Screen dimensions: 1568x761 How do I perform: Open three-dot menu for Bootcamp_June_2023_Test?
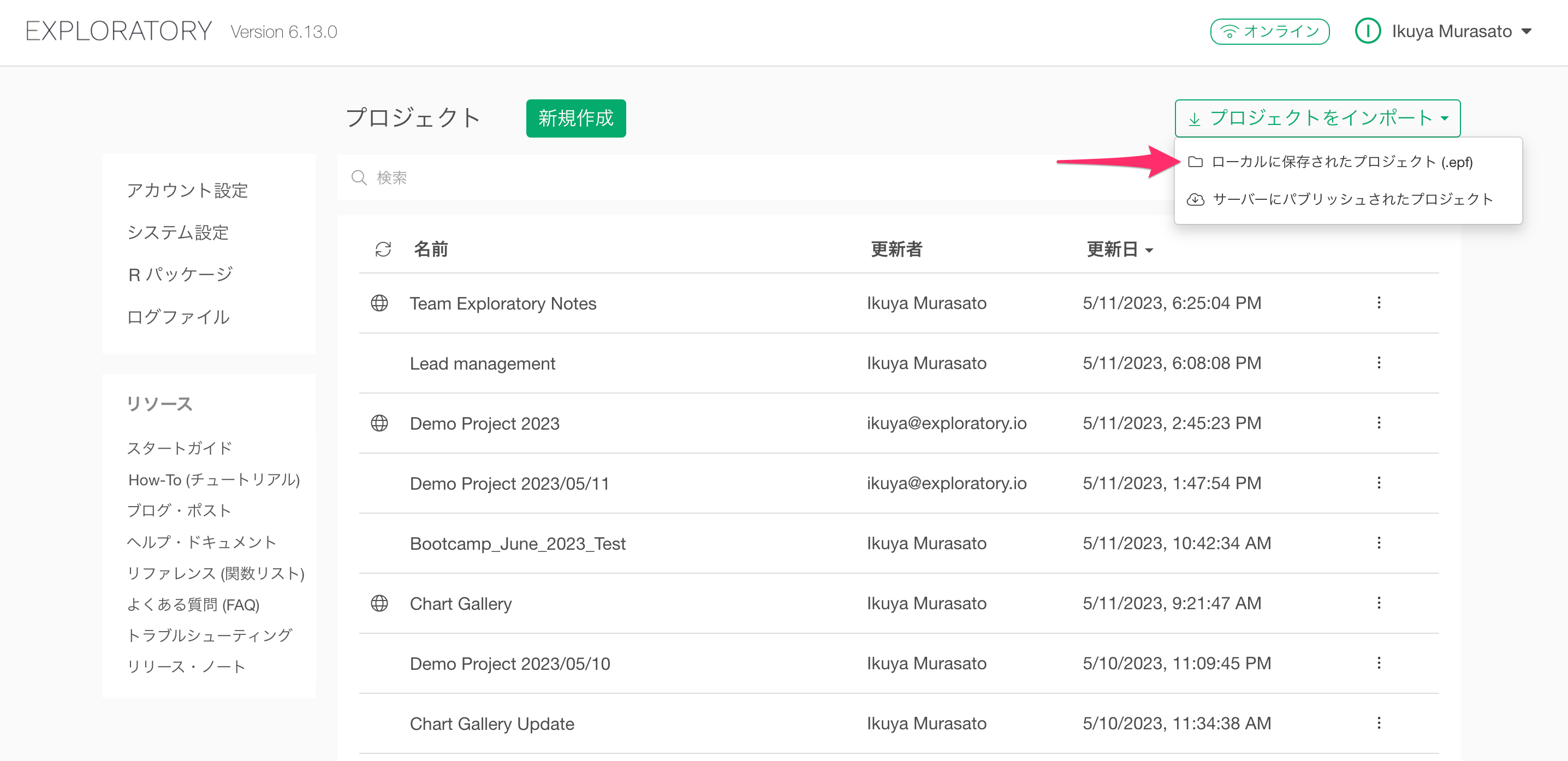[x=1379, y=543]
